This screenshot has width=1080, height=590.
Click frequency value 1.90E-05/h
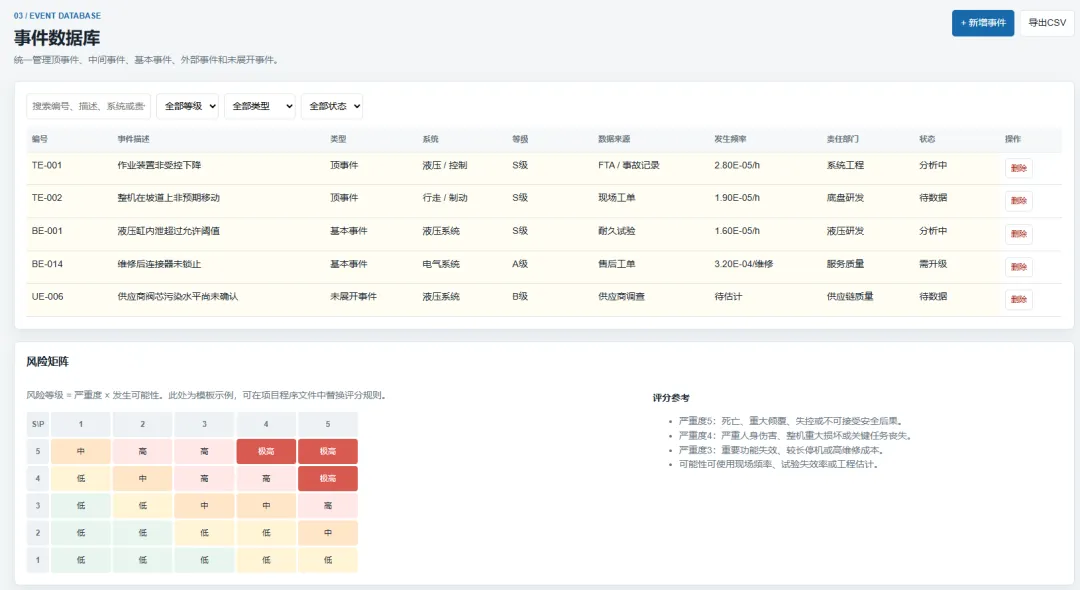pyautogui.click(x=737, y=198)
